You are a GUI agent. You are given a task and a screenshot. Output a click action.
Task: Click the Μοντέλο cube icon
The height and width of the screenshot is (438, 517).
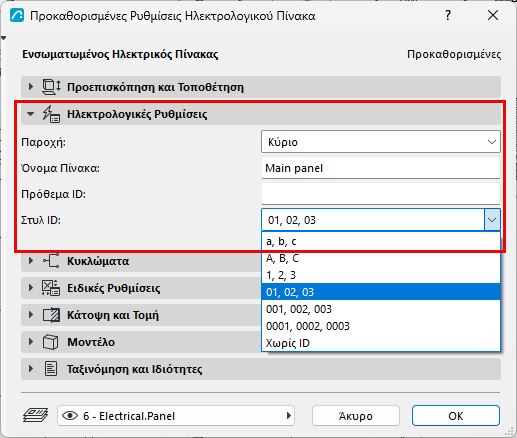[x=51, y=342]
